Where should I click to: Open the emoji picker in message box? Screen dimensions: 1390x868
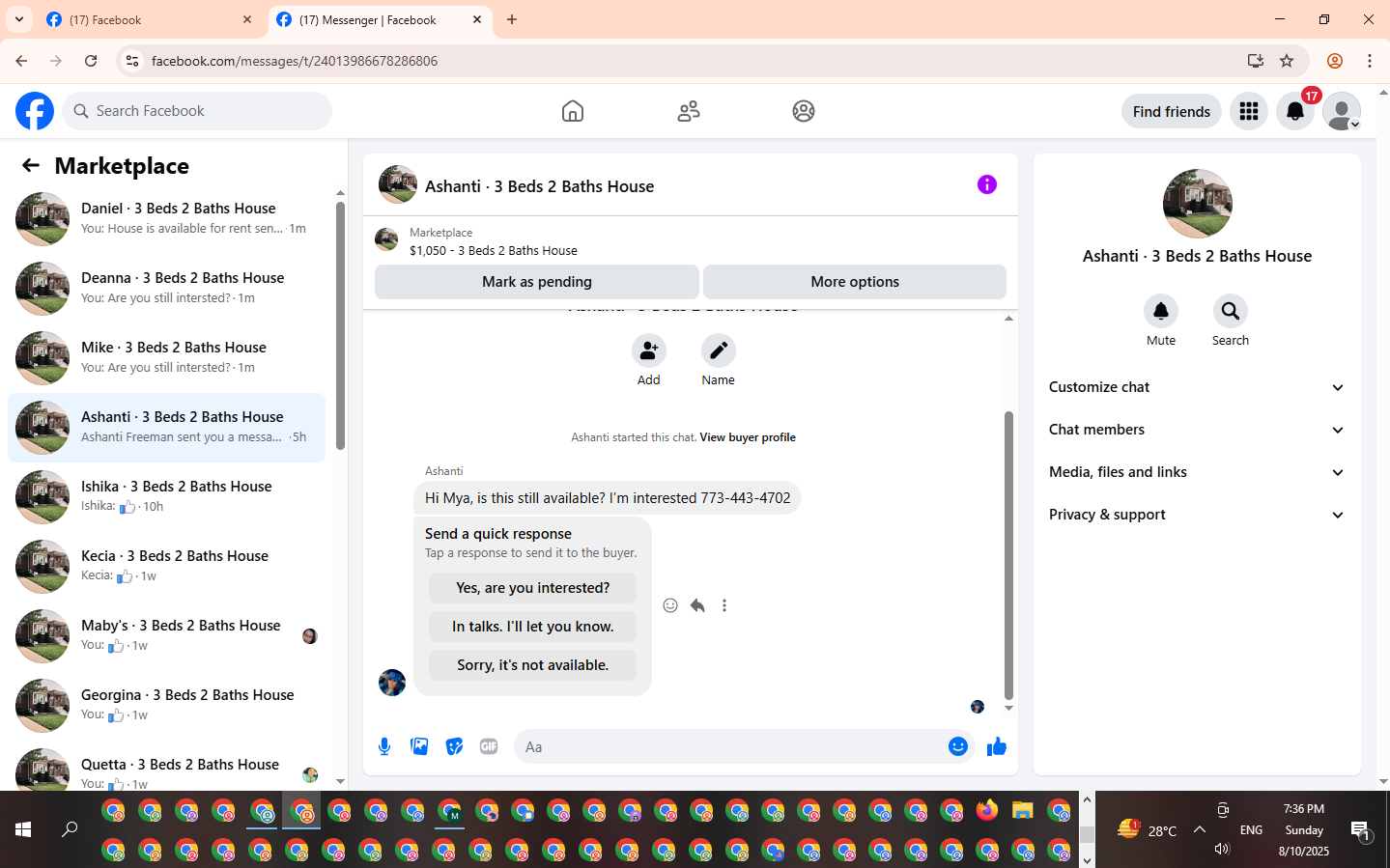pos(958,746)
